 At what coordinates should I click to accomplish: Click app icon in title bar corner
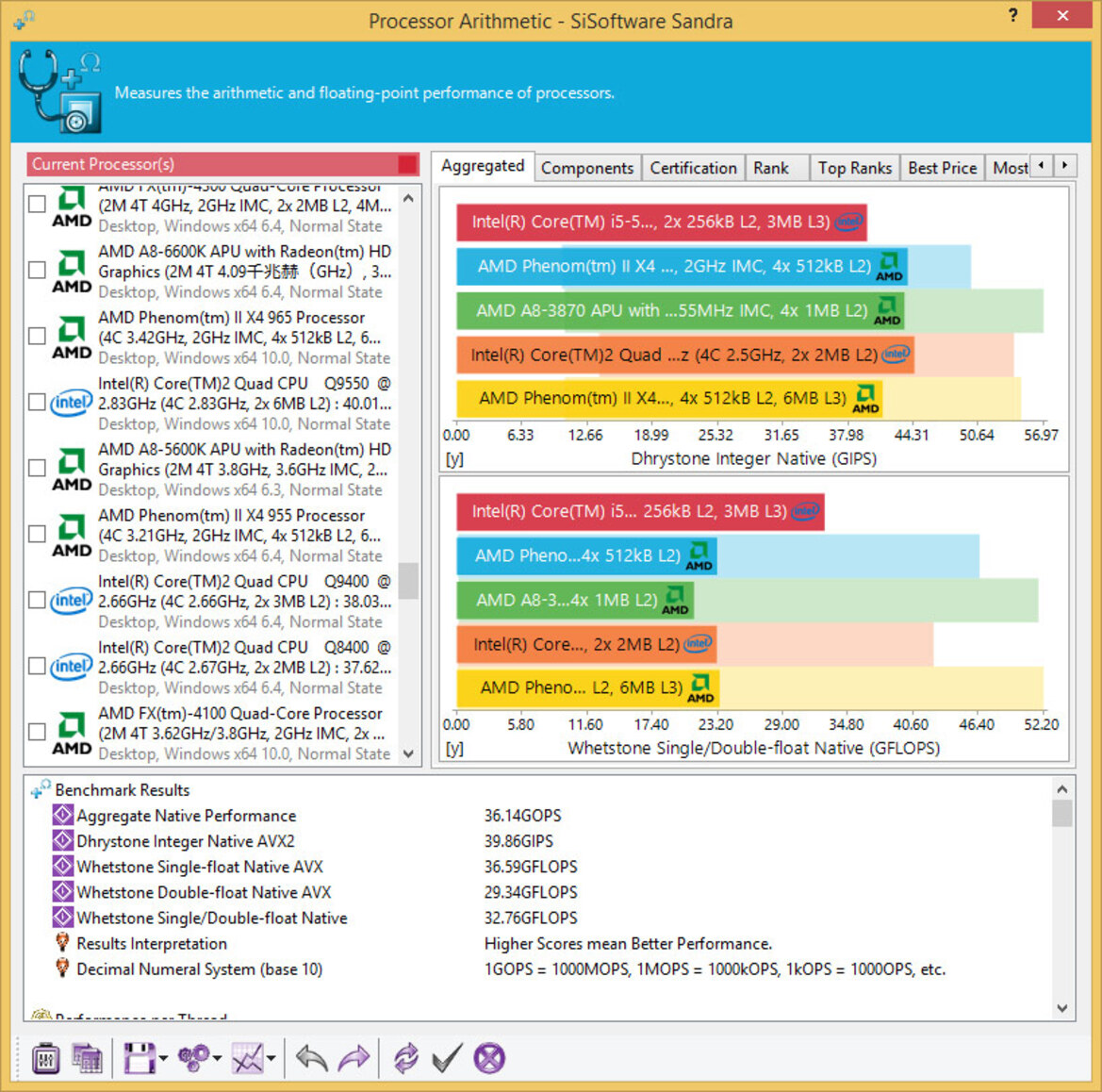(24, 19)
